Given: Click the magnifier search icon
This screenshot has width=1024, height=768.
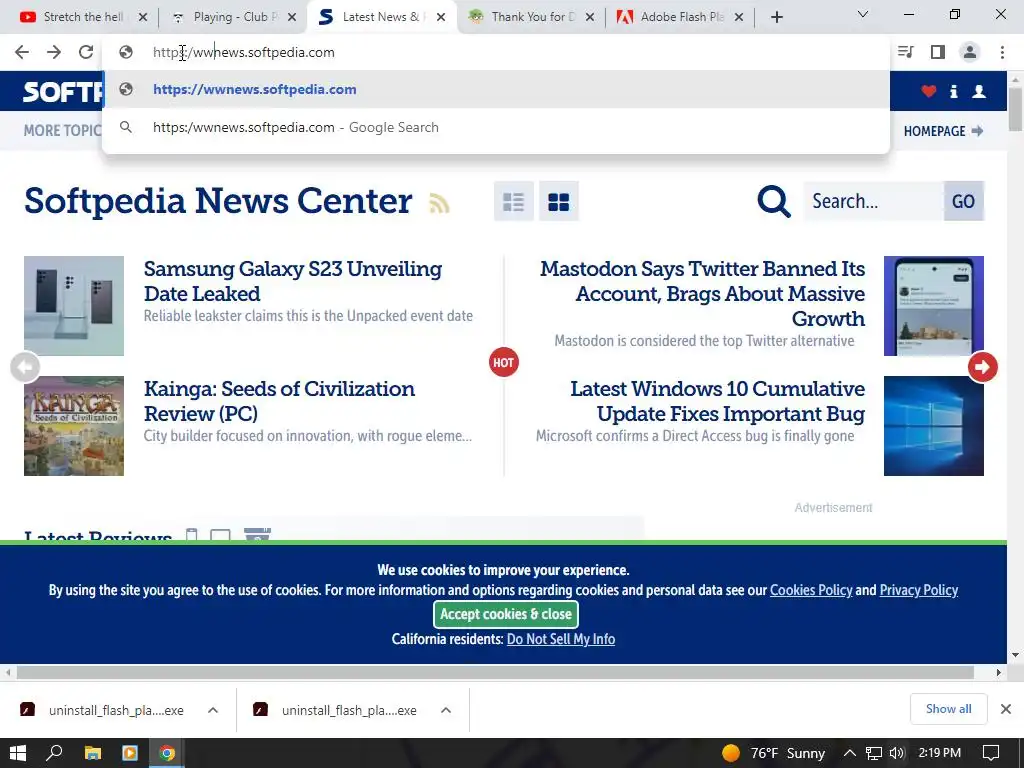Looking at the screenshot, I should coord(774,201).
